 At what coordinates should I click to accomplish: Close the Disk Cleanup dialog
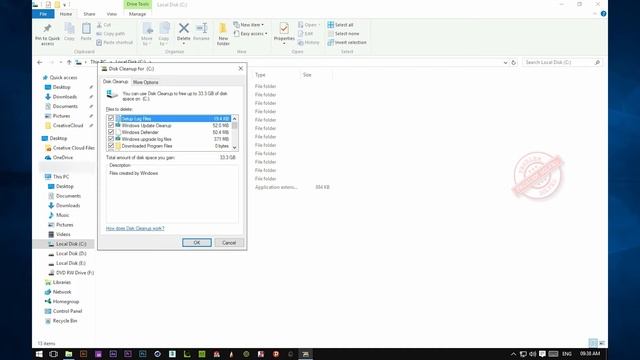pos(240,69)
